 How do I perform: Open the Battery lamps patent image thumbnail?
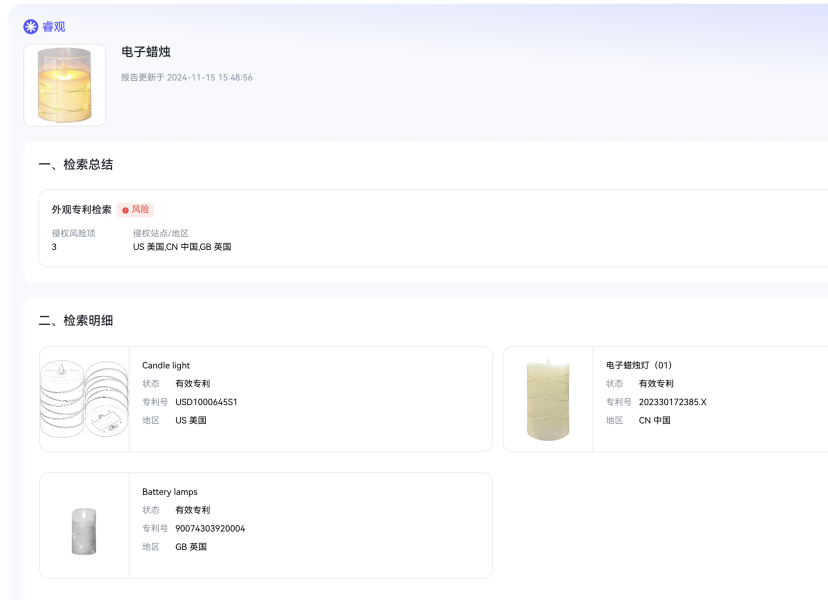tap(84, 531)
